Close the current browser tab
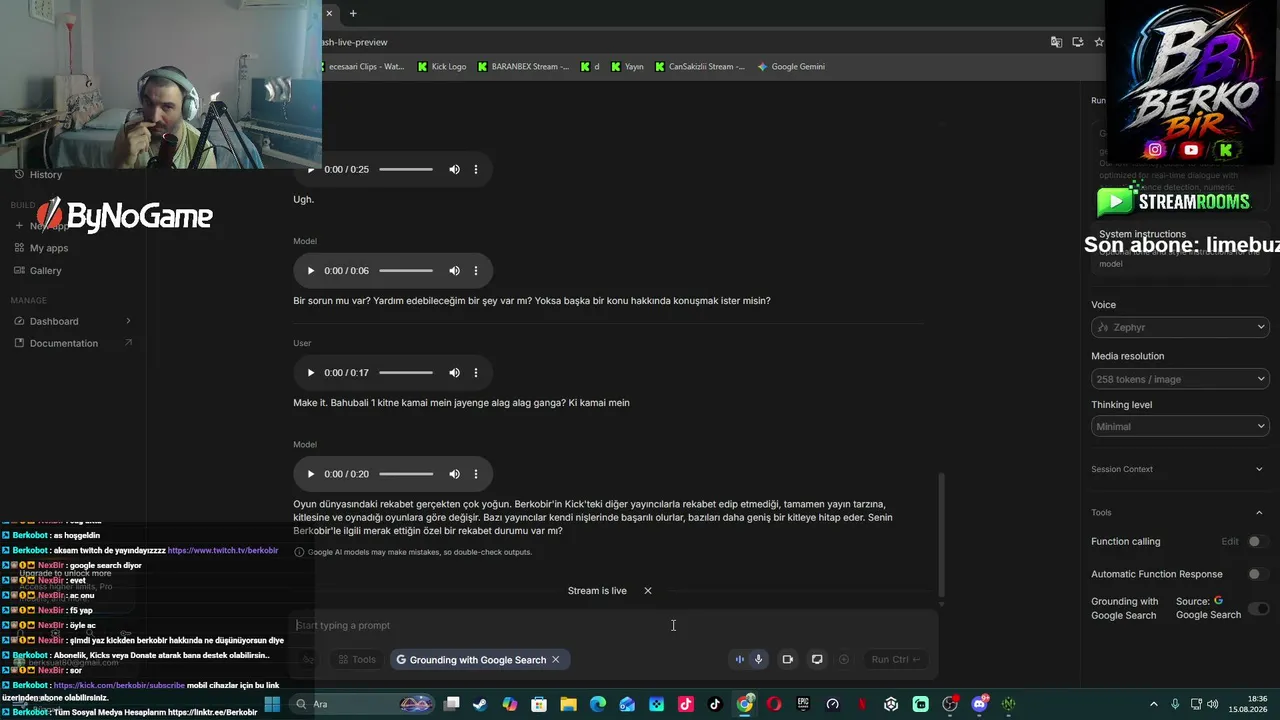 point(329,13)
